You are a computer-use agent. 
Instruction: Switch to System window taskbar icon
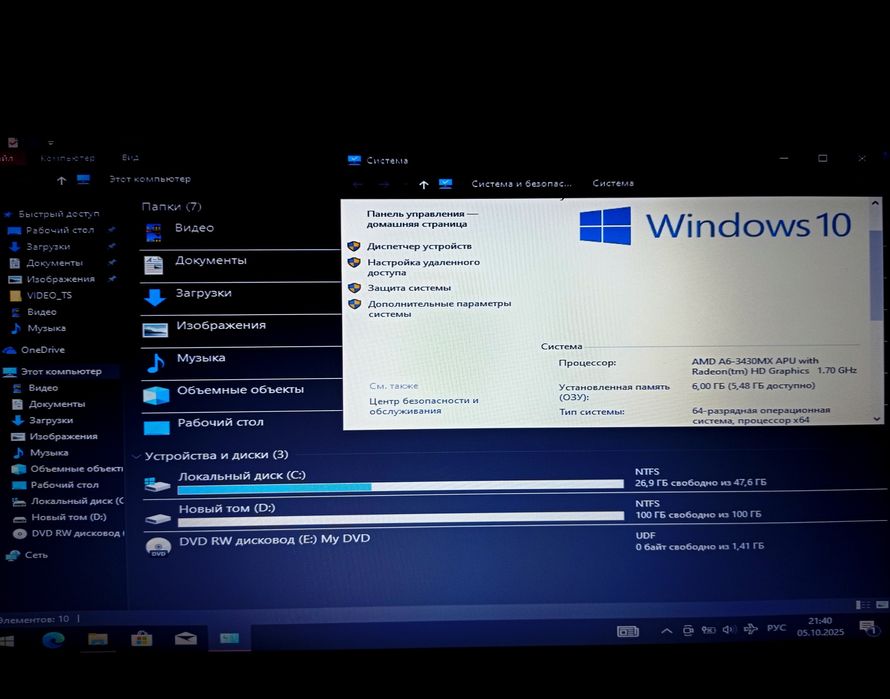click(229, 639)
